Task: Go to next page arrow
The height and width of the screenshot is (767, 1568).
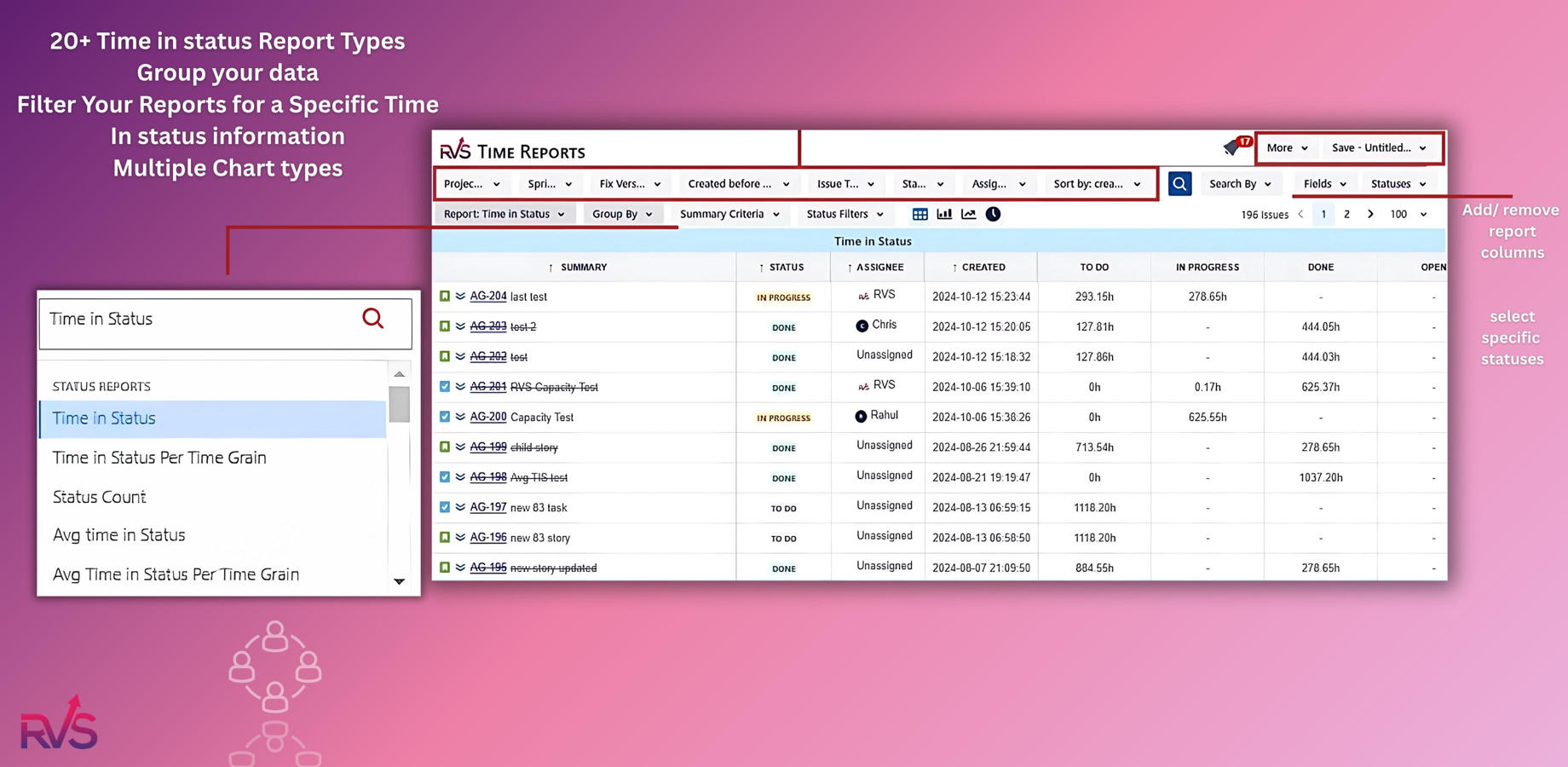Action: (1370, 215)
